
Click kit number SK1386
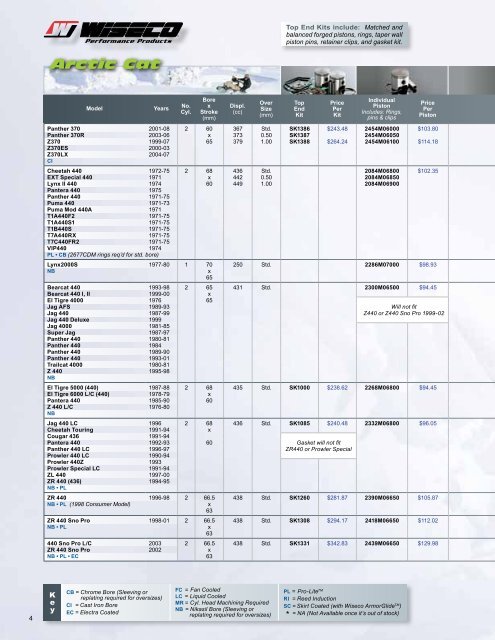pos(300,129)
